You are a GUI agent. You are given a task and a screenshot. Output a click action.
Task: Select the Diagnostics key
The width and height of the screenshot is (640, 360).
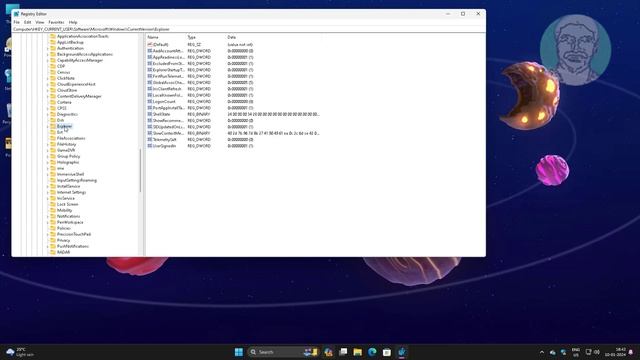click(x=67, y=114)
